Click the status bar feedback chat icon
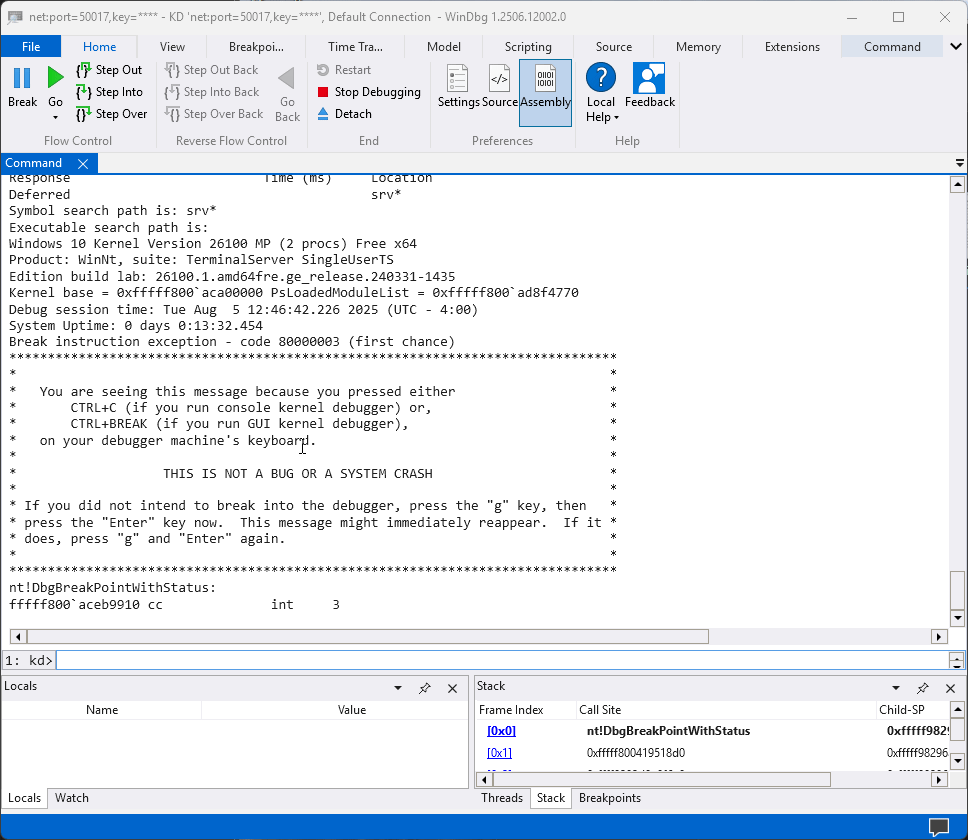This screenshot has width=968, height=840. (938, 826)
